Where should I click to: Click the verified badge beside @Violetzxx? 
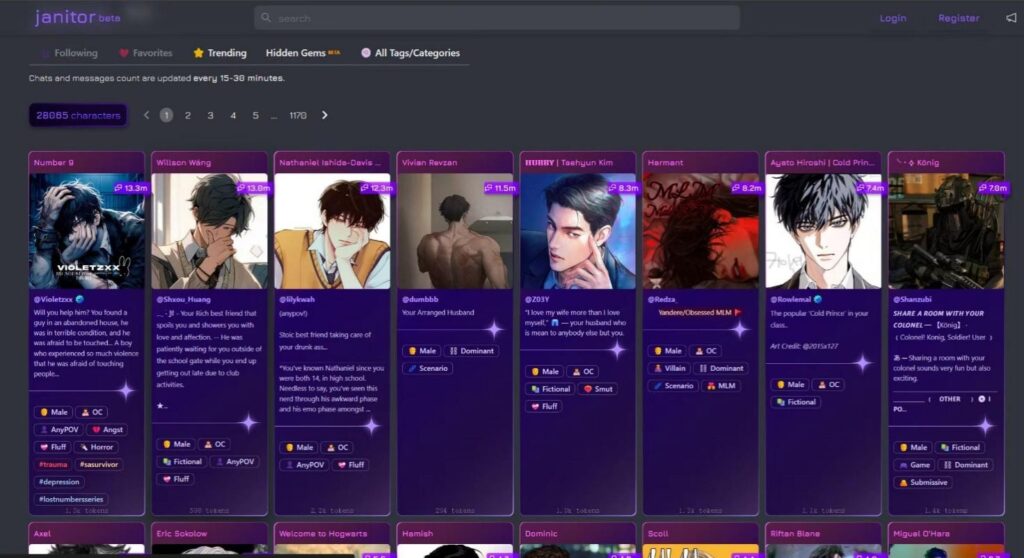[81, 299]
